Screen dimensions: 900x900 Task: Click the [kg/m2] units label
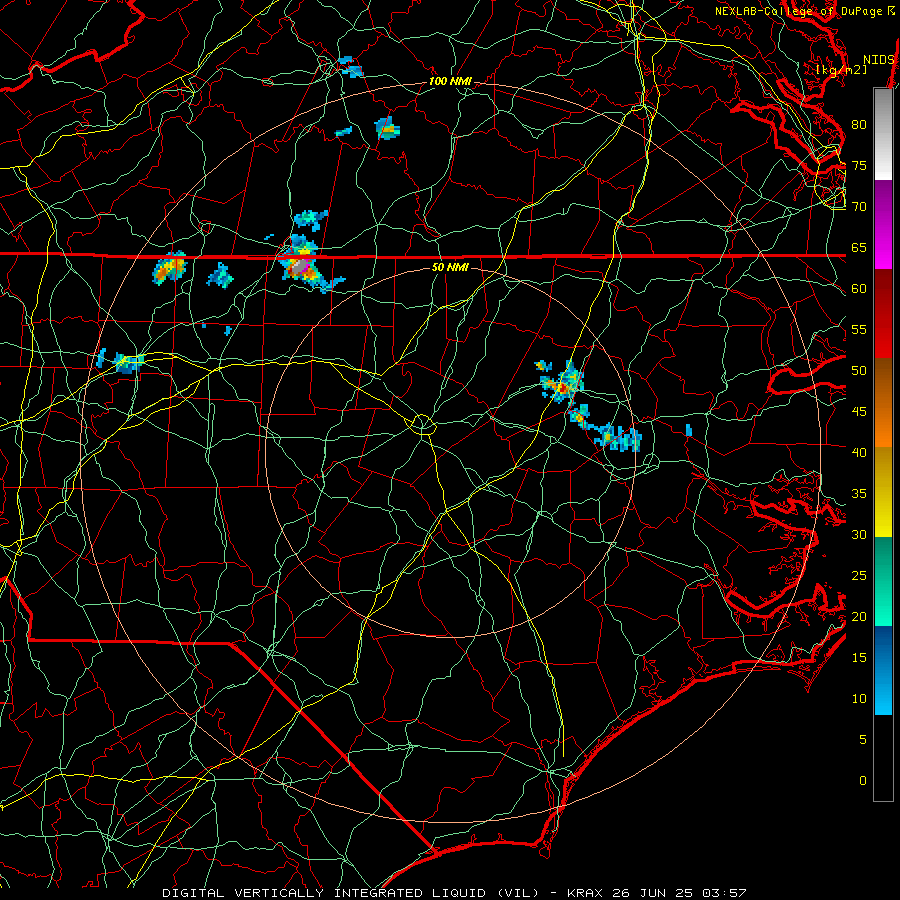pyautogui.click(x=841, y=70)
